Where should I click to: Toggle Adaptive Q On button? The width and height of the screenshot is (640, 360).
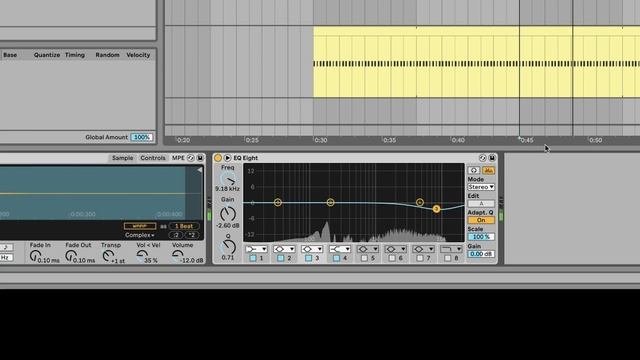click(x=481, y=220)
